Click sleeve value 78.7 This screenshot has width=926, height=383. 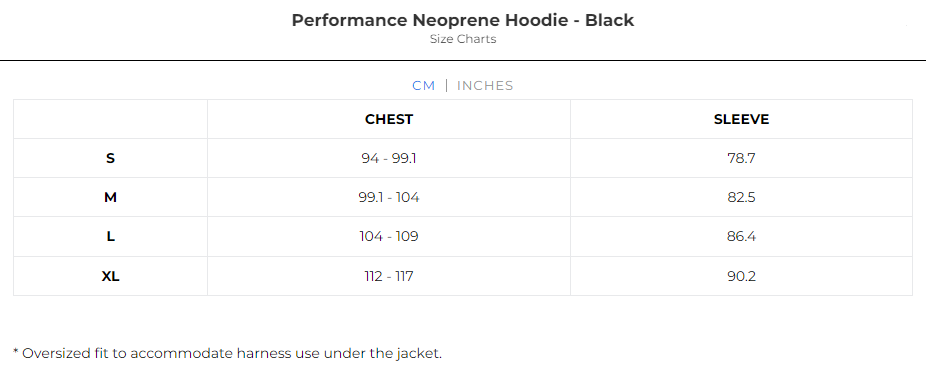click(741, 158)
